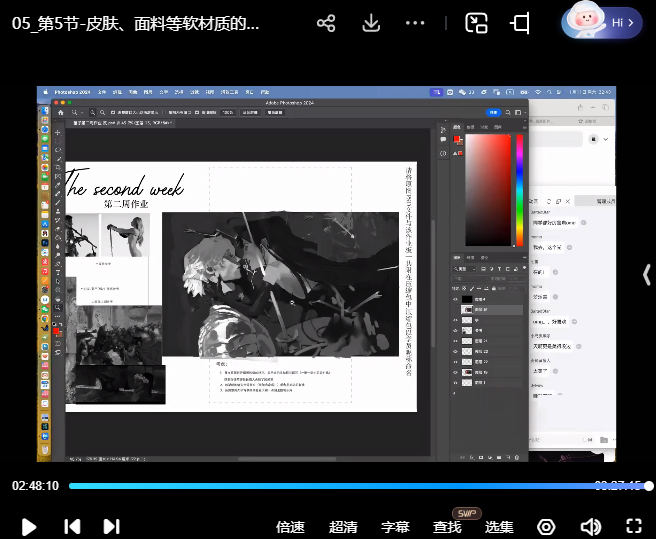Viewport: 656px width, 539px height.
Task: Click the share icon in the top bar
Action: (326, 23)
